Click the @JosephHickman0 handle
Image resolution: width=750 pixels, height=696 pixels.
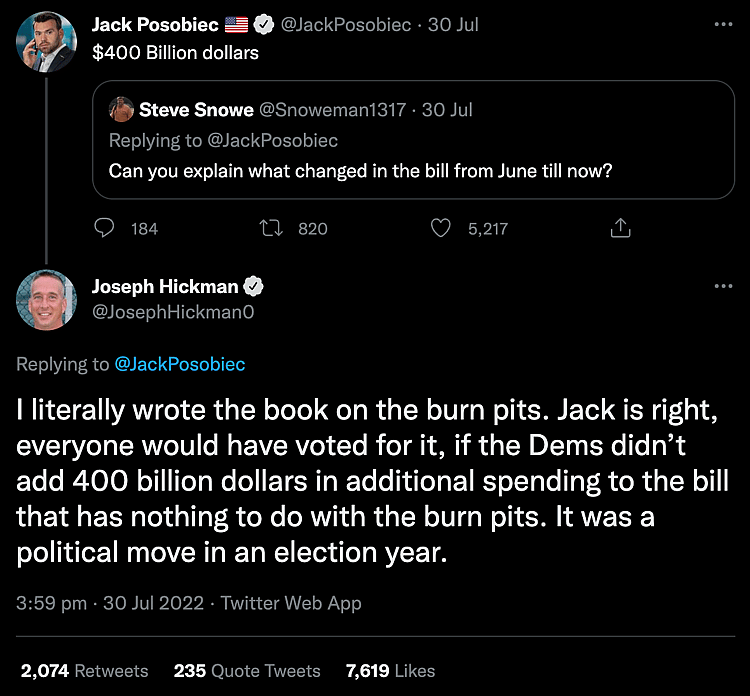coord(173,312)
